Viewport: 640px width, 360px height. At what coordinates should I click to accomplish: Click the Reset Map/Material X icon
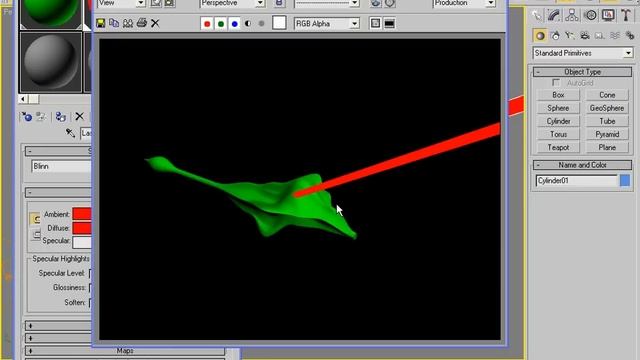(79, 117)
